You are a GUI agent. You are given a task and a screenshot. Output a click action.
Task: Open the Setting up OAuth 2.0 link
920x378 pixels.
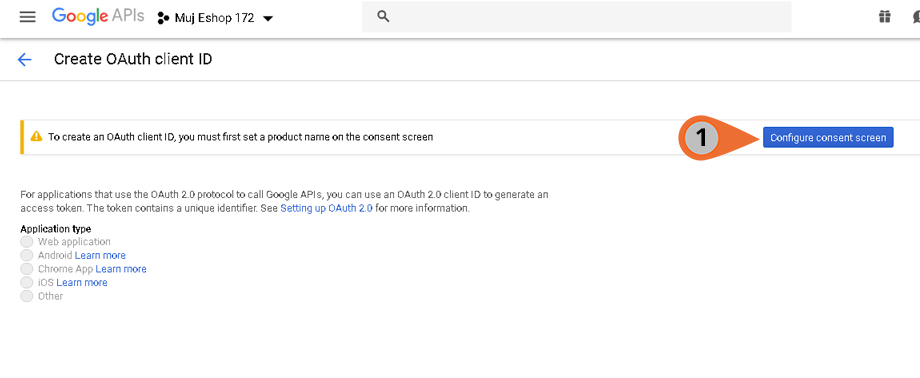coord(326,208)
